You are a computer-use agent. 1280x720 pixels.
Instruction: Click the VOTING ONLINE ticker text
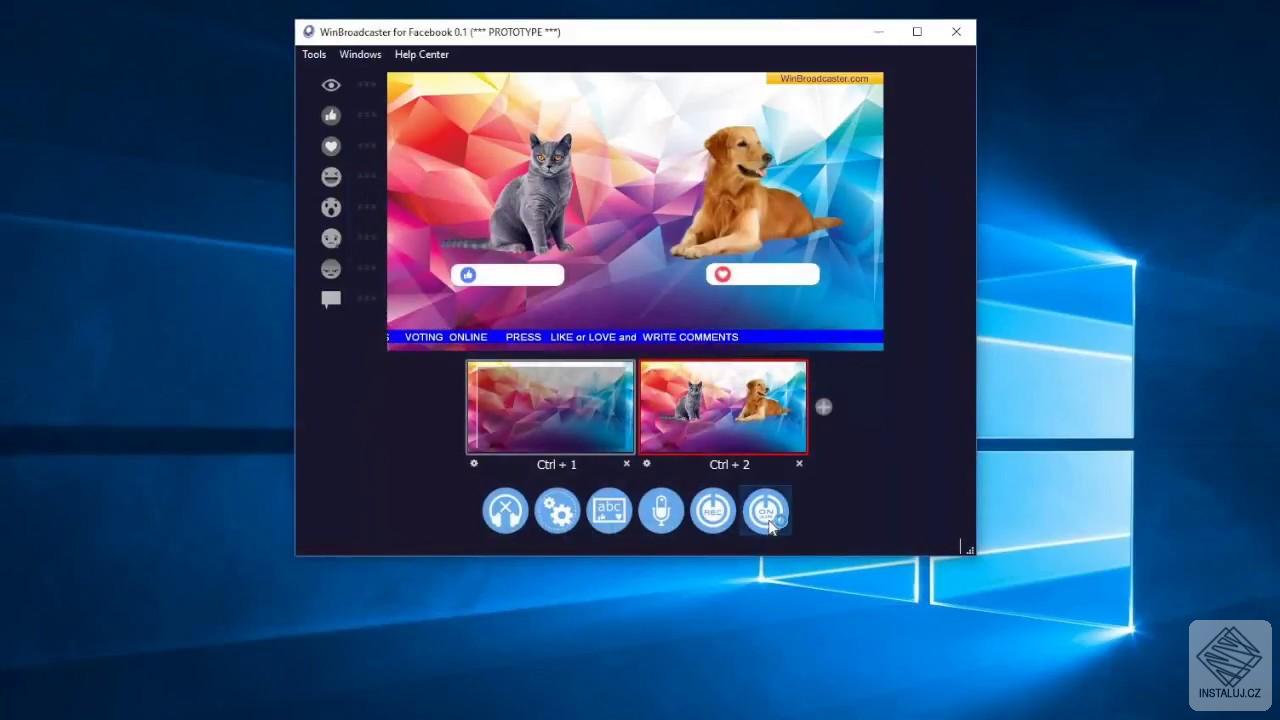(446, 337)
